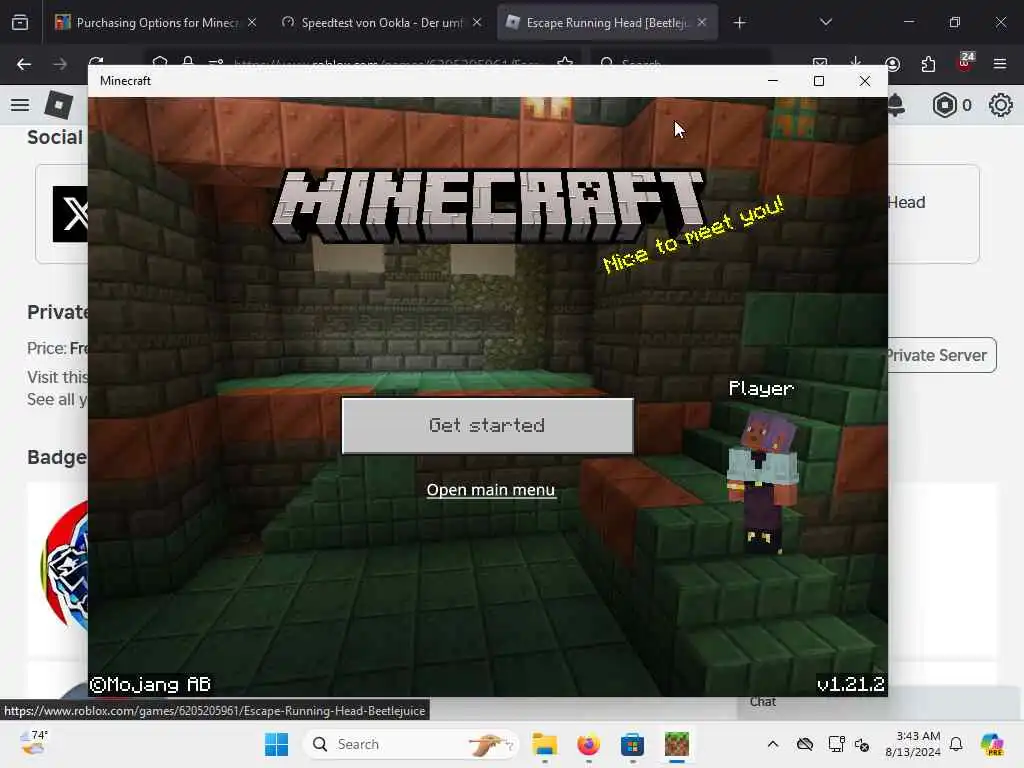The height and width of the screenshot is (768, 1024).
Task: Click the Private Server button on Roblox
Action: [941, 355]
